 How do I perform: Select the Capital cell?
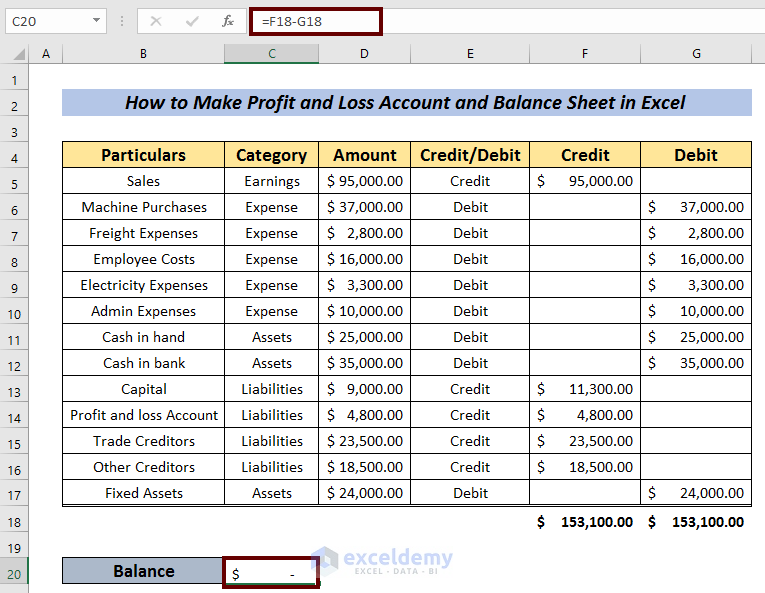[143, 389]
